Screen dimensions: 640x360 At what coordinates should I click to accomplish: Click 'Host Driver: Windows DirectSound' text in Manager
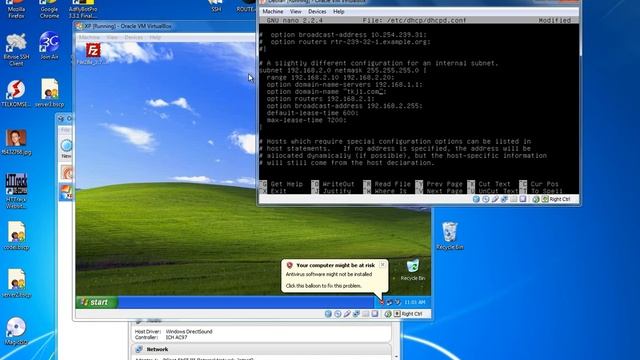173,331
